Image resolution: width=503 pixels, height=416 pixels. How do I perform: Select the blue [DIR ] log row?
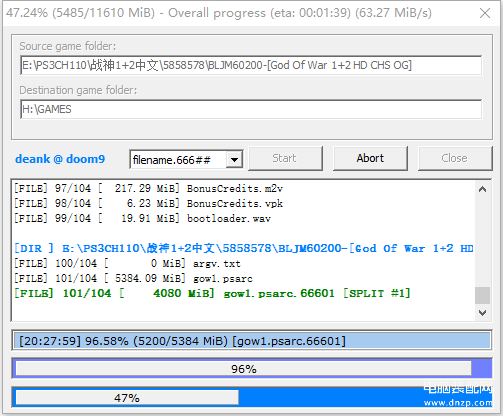pyautogui.click(x=244, y=248)
